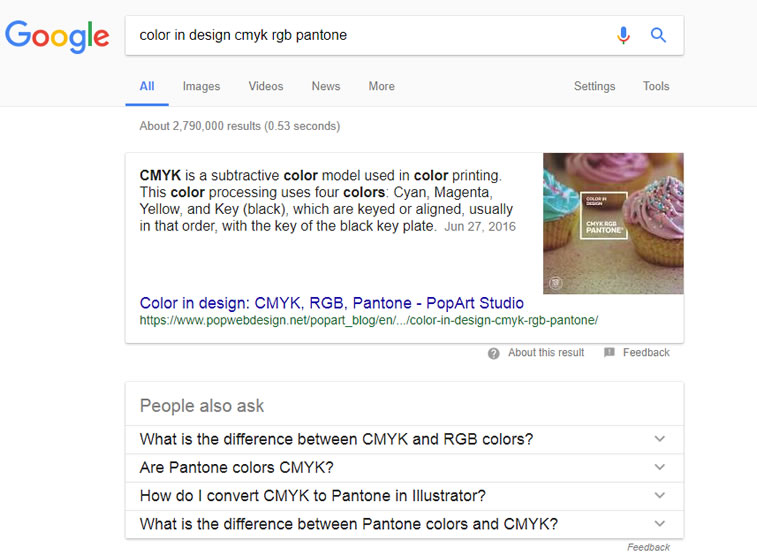
Task: Expand chevron for Are Pantone colors CMYK
Action: (659, 467)
